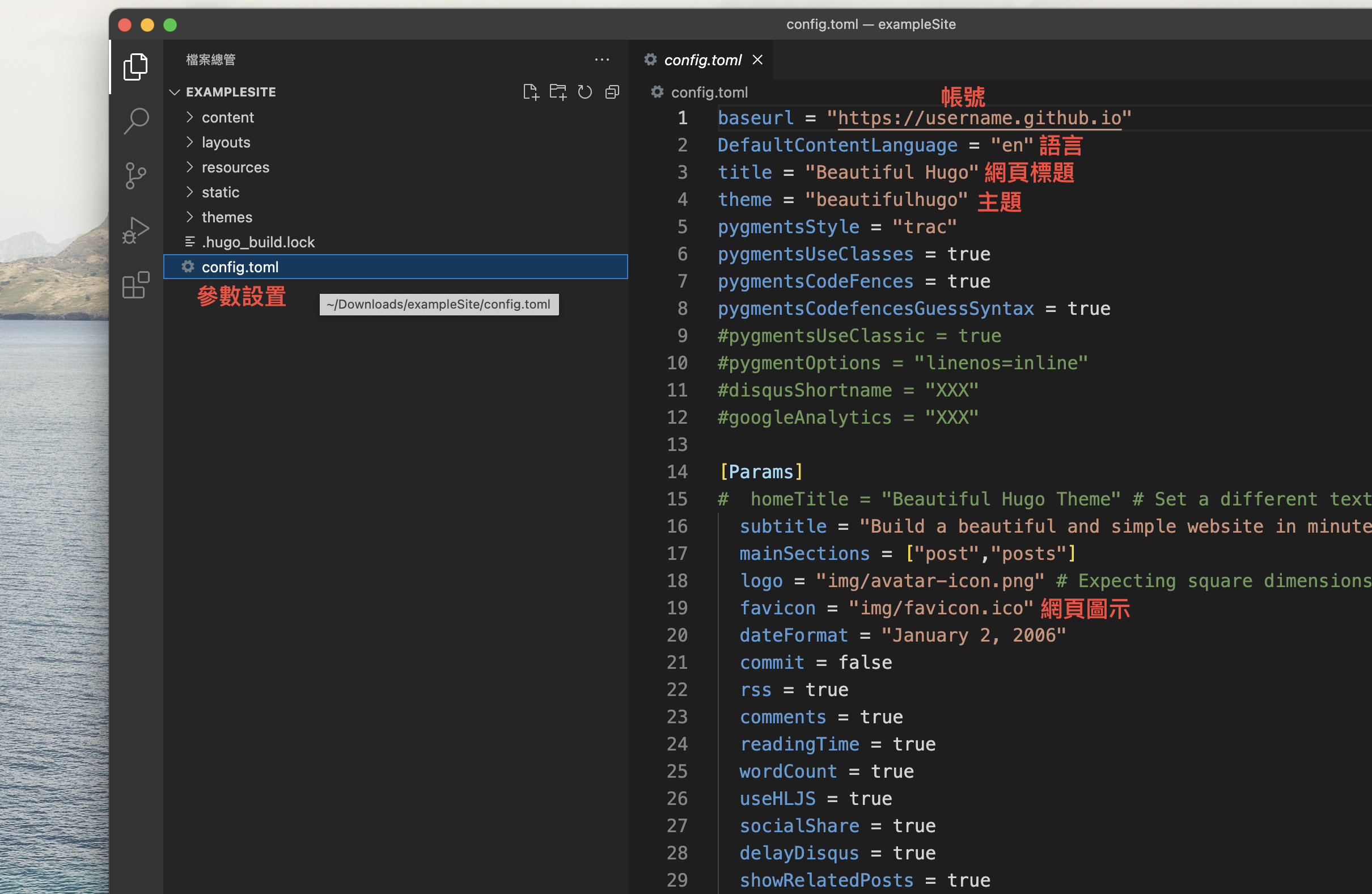
Task: Select config.toml in the file tree
Action: [x=396, y=267]
